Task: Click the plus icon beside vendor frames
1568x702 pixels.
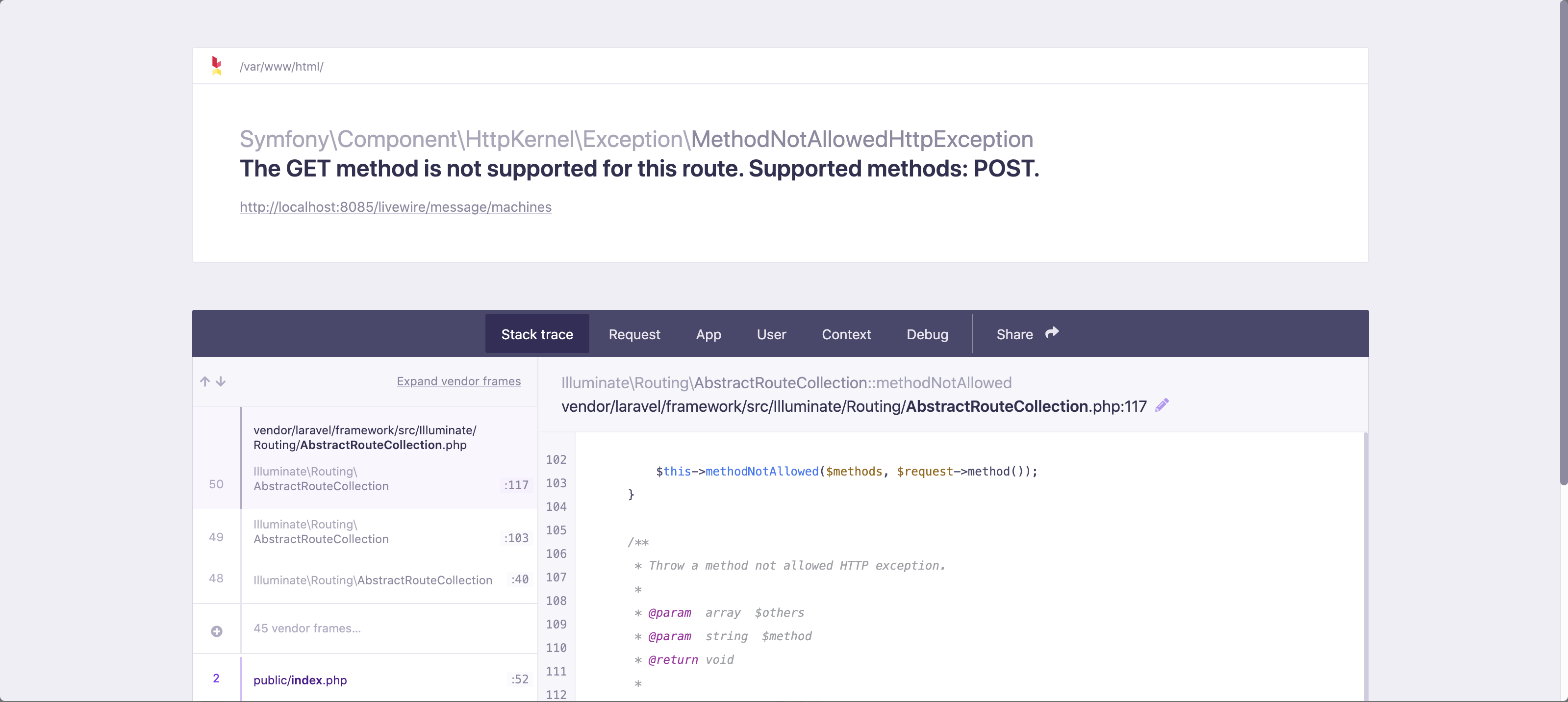Action: [216, 631]
